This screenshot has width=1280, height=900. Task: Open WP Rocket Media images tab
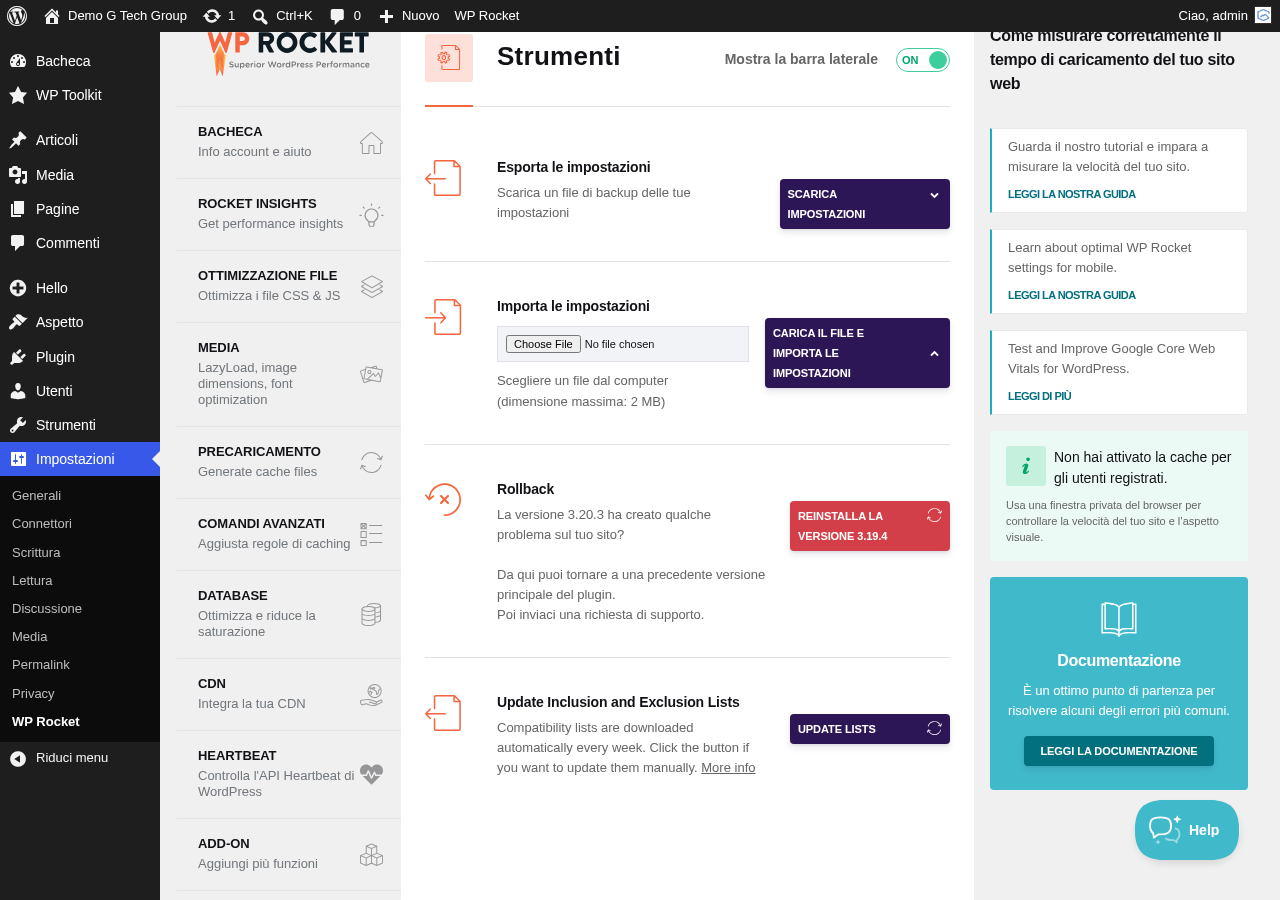point(289,375)
